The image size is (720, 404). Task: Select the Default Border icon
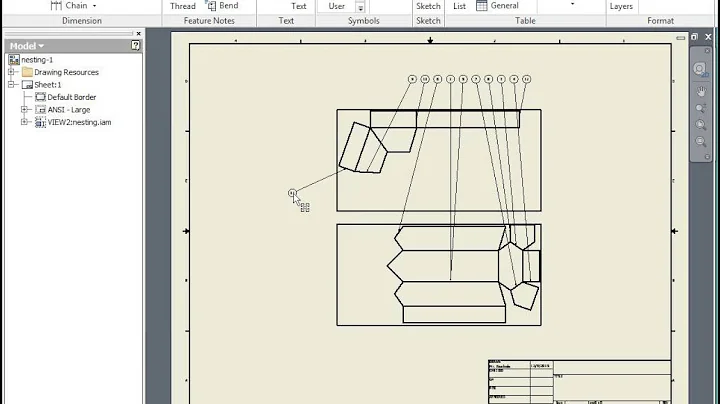pos(40,97)
